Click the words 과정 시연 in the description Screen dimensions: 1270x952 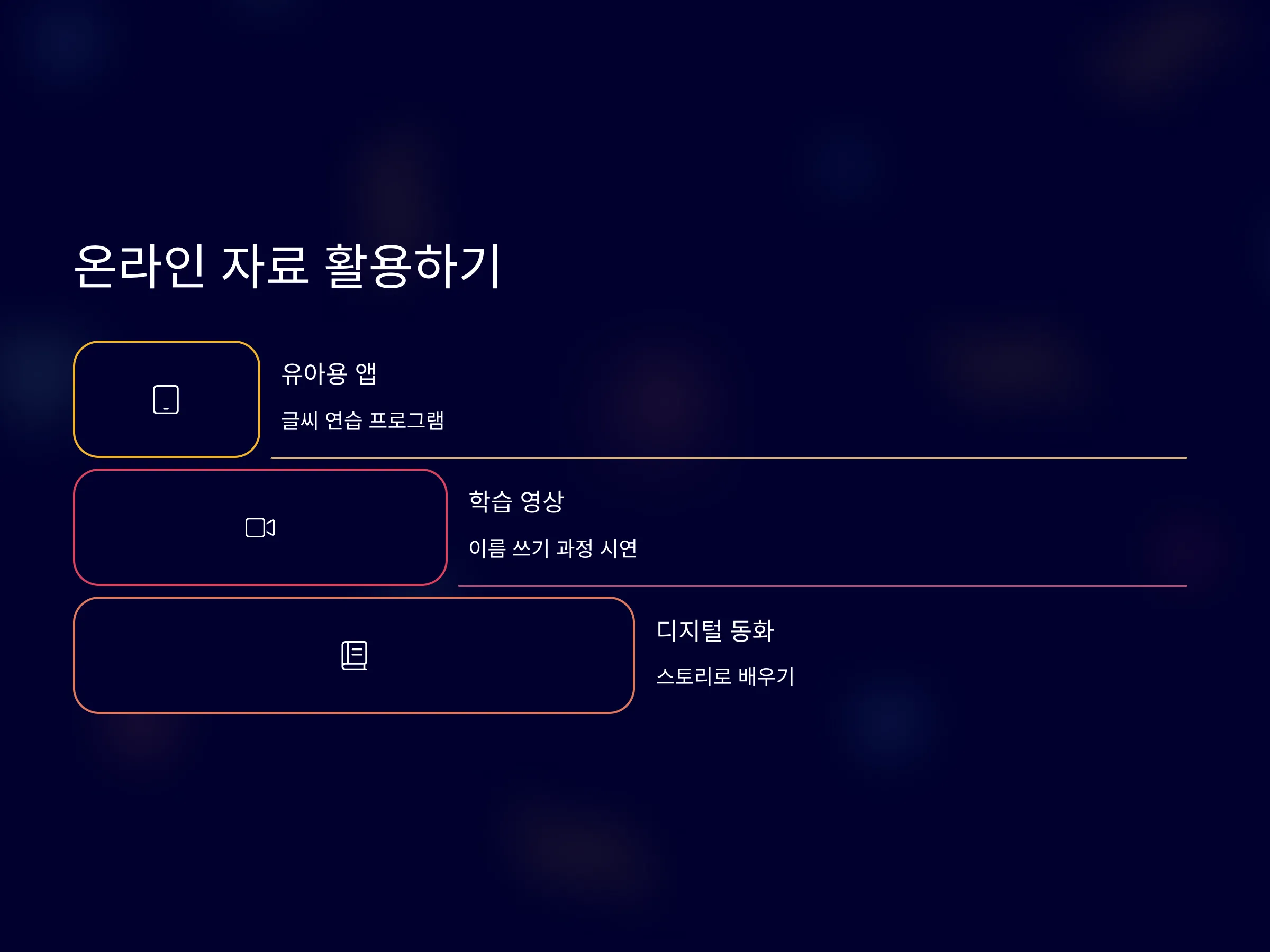[x=597, y=548]
